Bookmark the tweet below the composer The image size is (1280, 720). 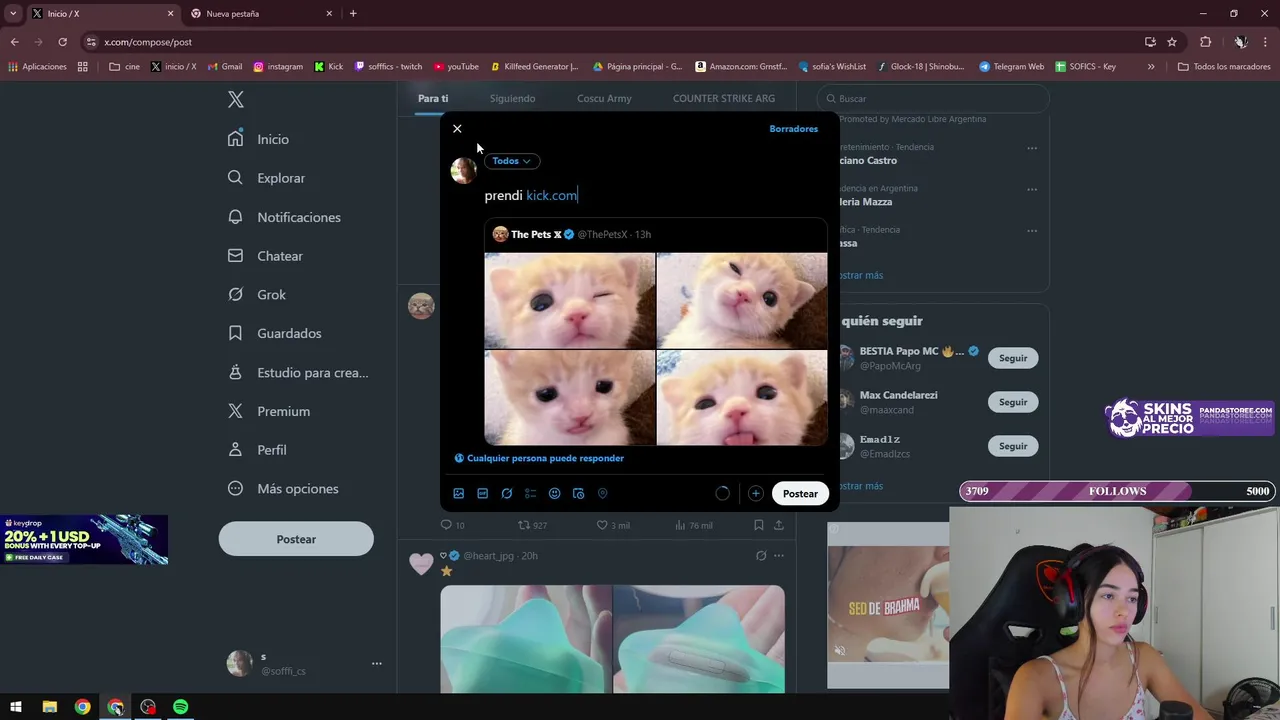[x=759, y=525]
